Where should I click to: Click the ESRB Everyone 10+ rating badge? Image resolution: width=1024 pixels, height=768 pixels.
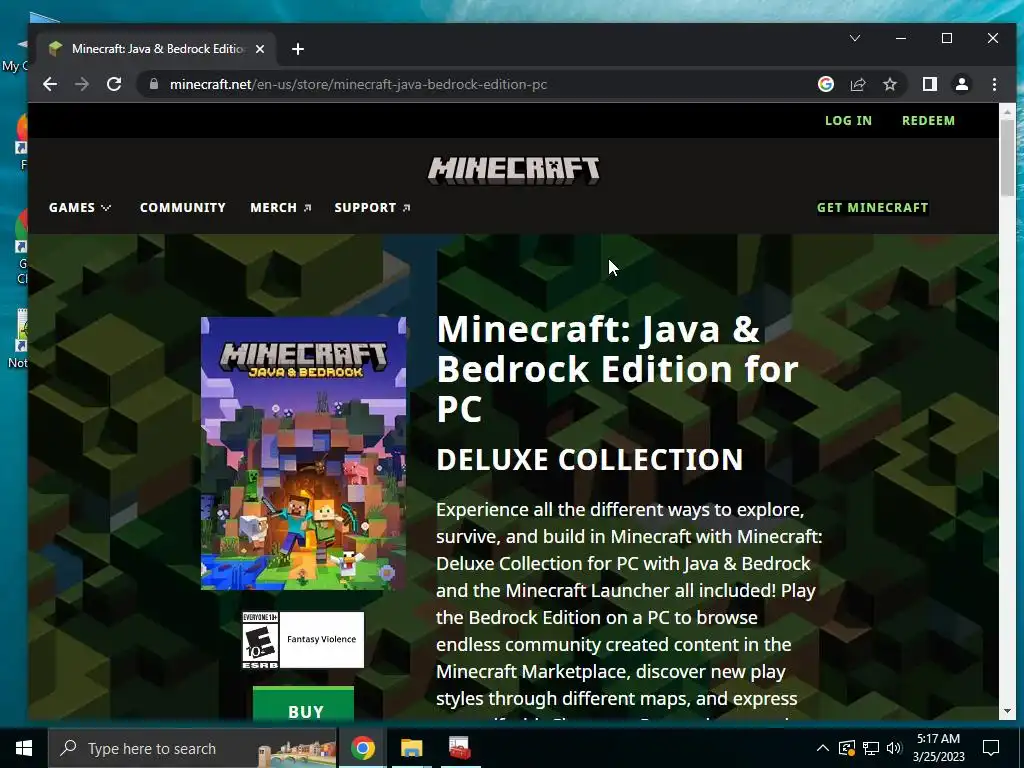(x=303, y=640)
